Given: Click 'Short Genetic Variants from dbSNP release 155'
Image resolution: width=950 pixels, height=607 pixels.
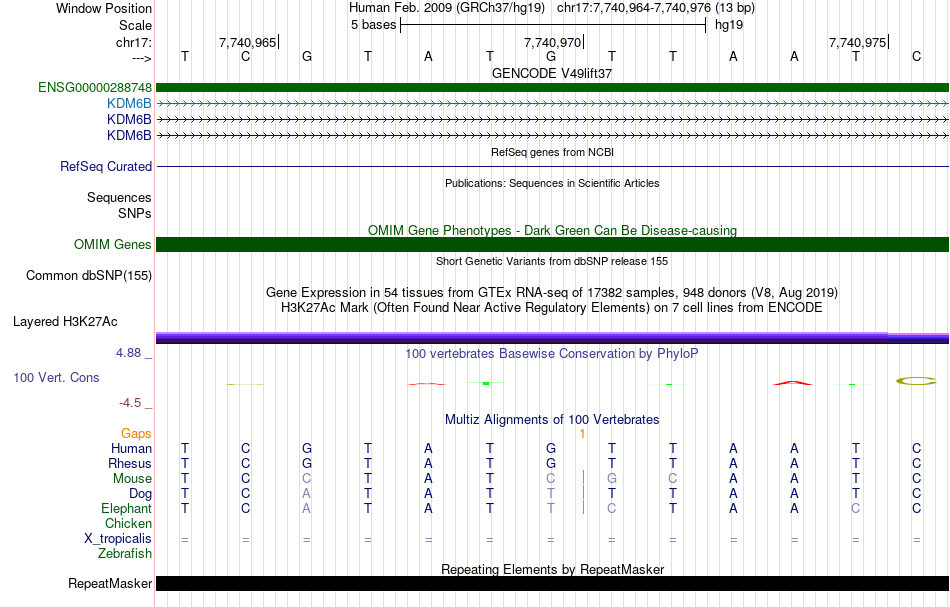Looking at the screenshot, I should tap(552, 261).
